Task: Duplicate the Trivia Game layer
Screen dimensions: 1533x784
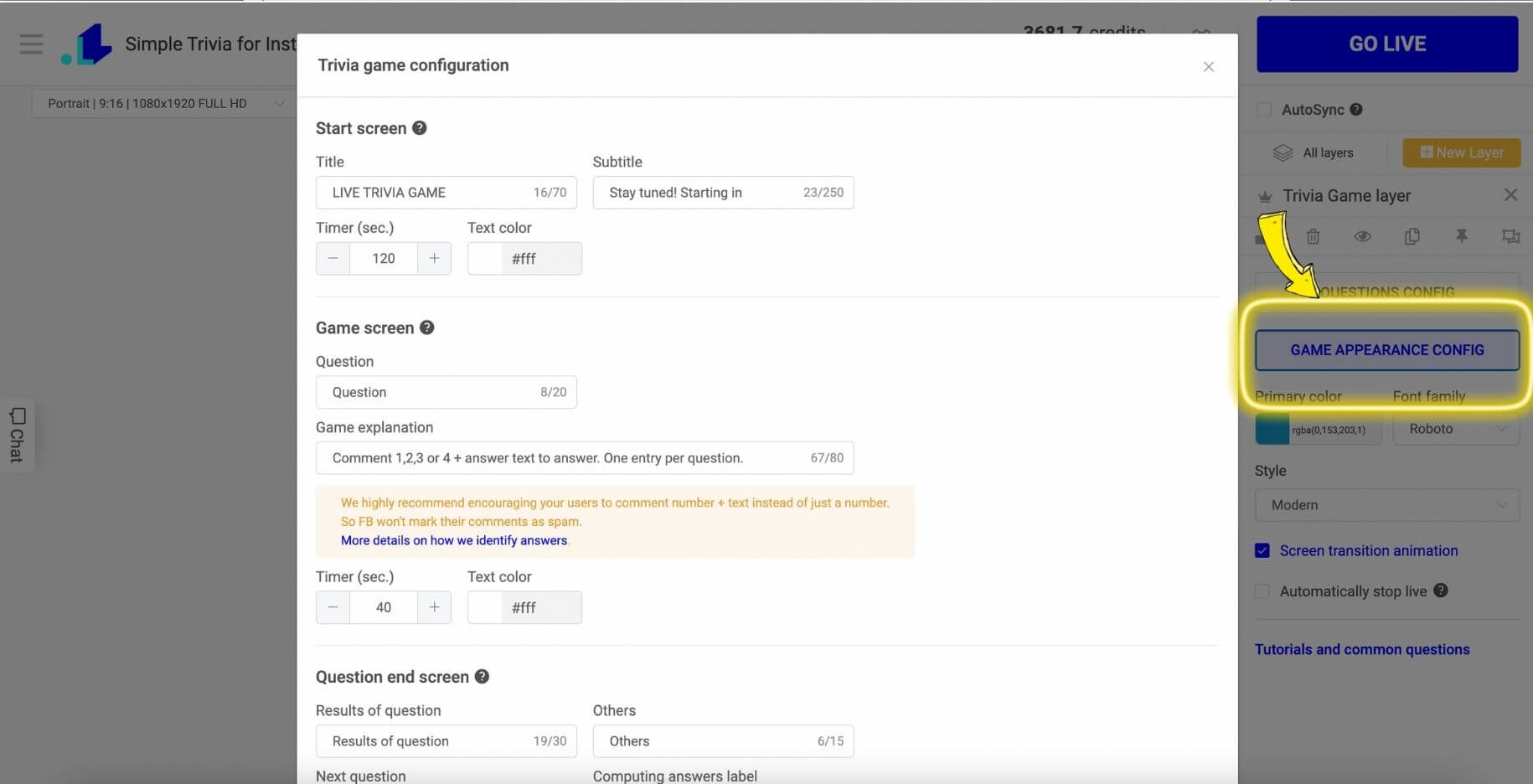Action: click(x=1412, y=237)
